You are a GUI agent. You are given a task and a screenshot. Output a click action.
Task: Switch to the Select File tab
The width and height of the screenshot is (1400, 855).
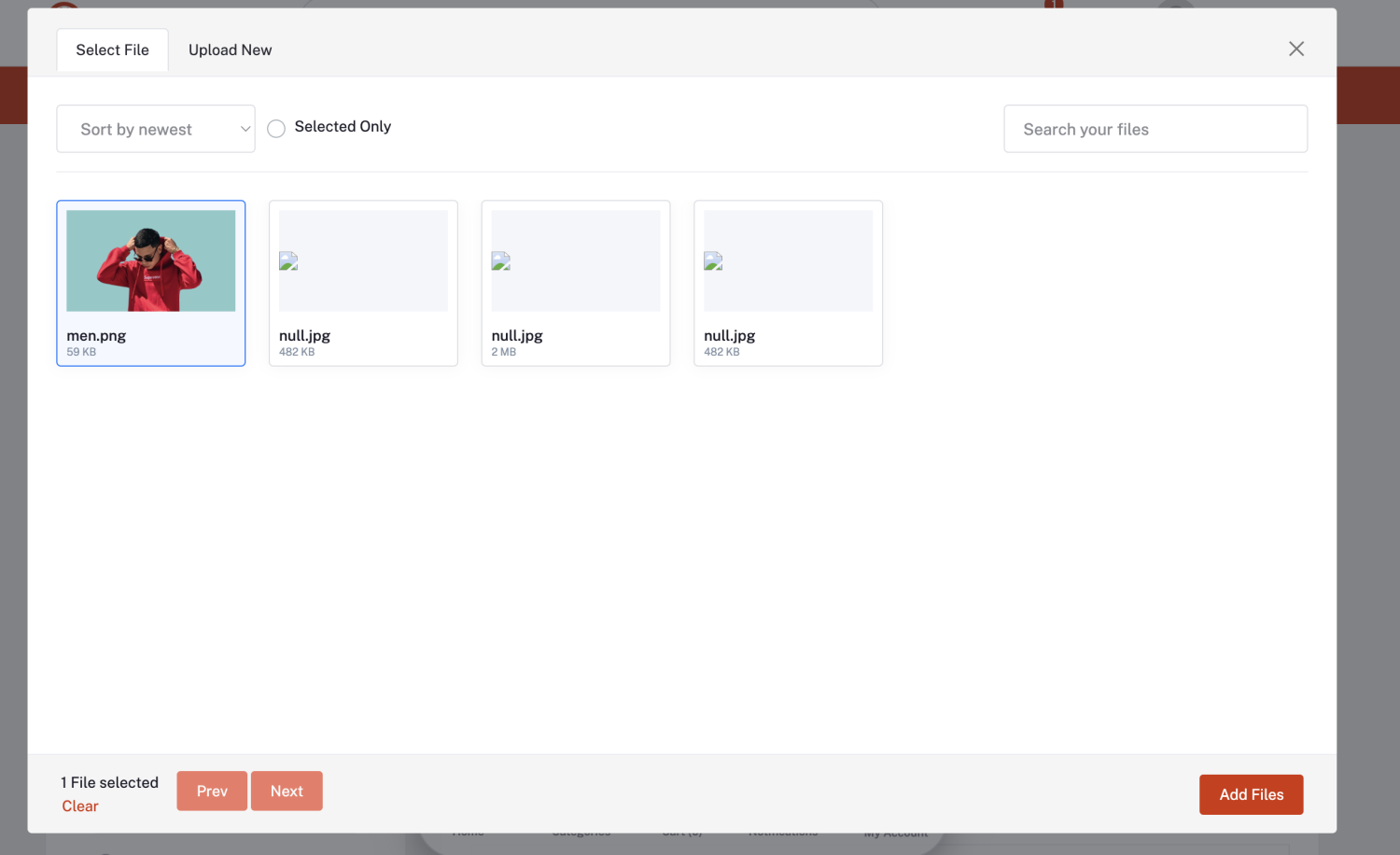112,50
